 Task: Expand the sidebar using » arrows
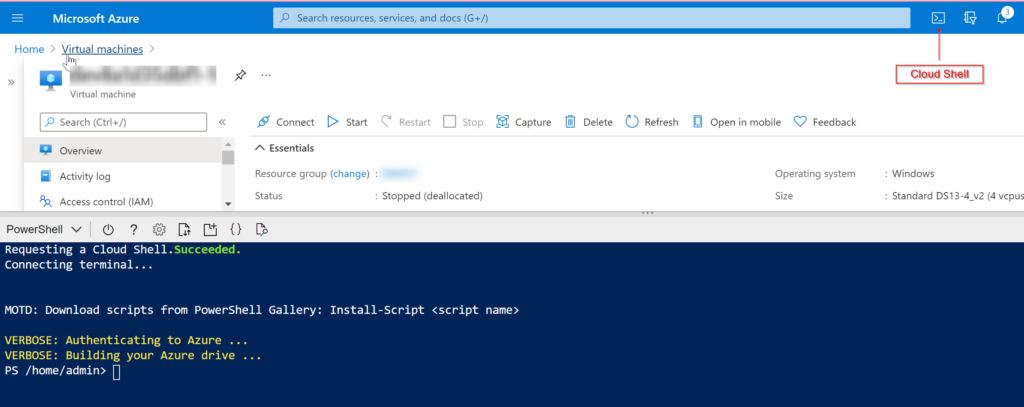pyautogui.click(x=11, y=82)
